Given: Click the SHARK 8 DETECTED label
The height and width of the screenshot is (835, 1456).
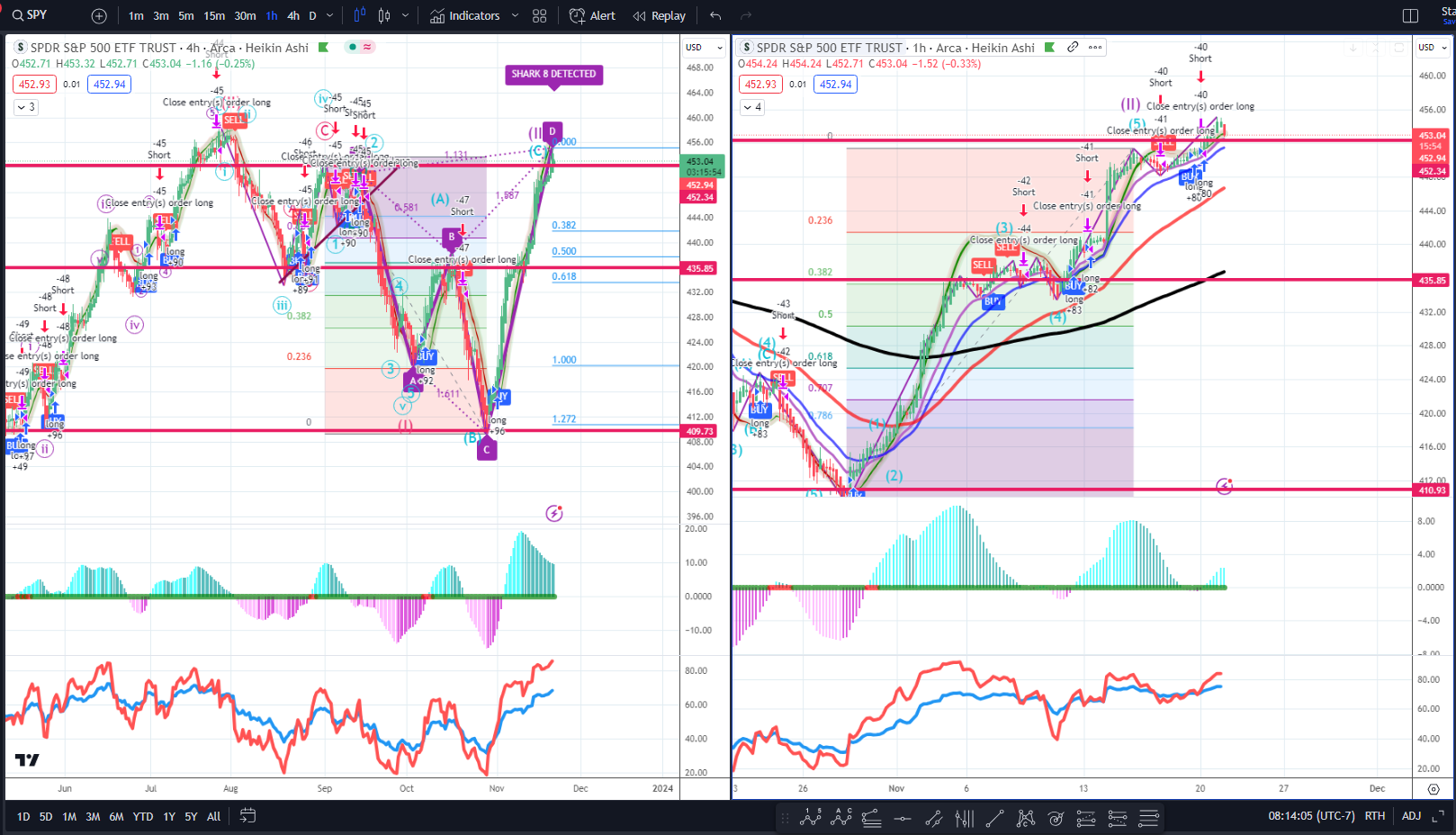Looking at the screenshot, I should [553, 74].
